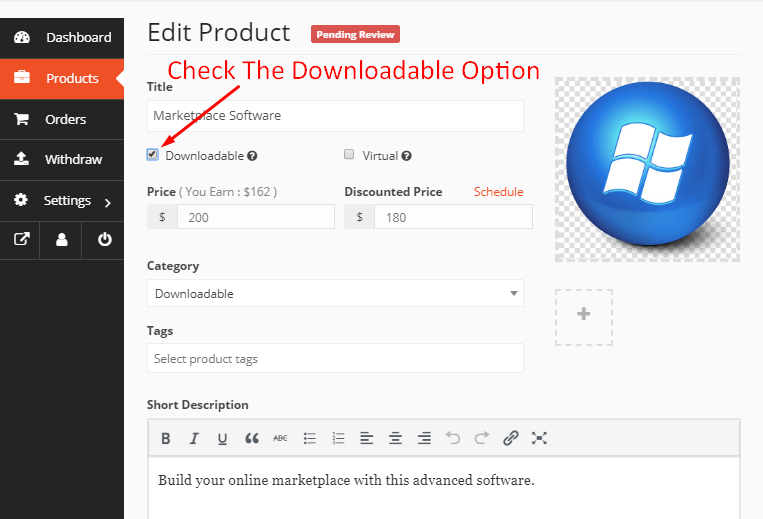The image size is (763, 519).
Task: Click the Select product tags field
Action: point(335,358)
